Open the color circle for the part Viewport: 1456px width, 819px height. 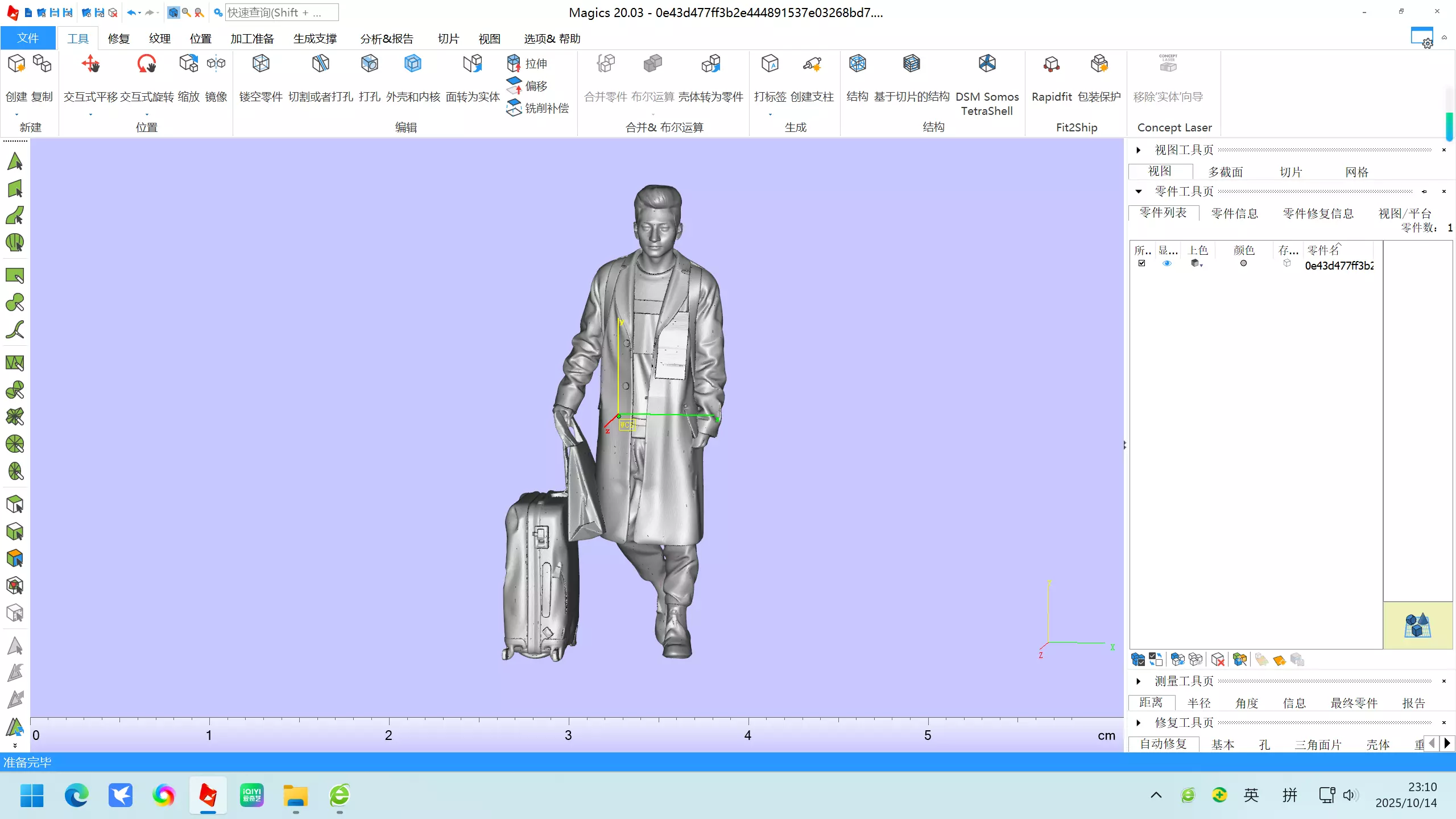click(x=1243, y=263)
